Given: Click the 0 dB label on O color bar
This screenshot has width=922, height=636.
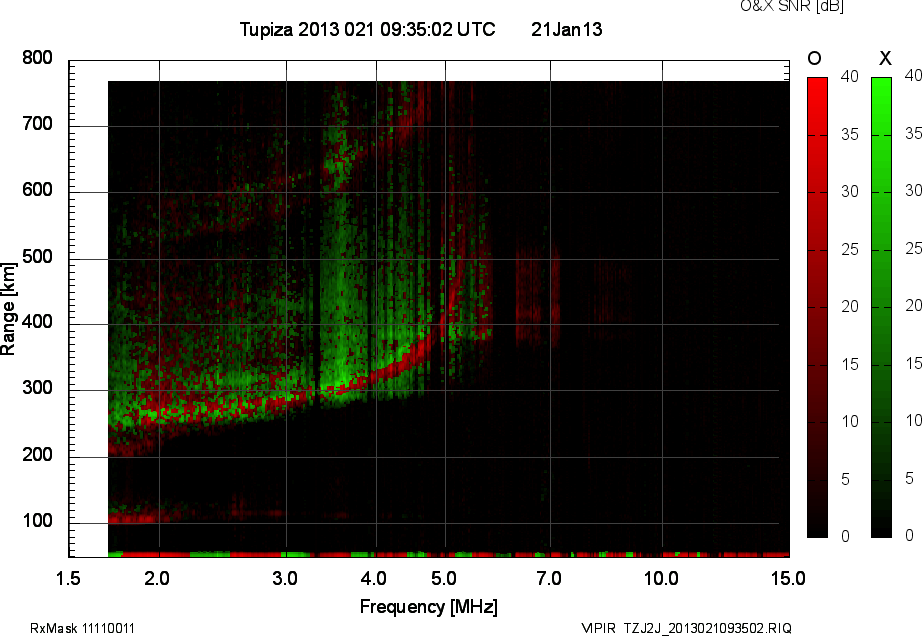Looking at the screenshot, I should click(x=846, y=536).
